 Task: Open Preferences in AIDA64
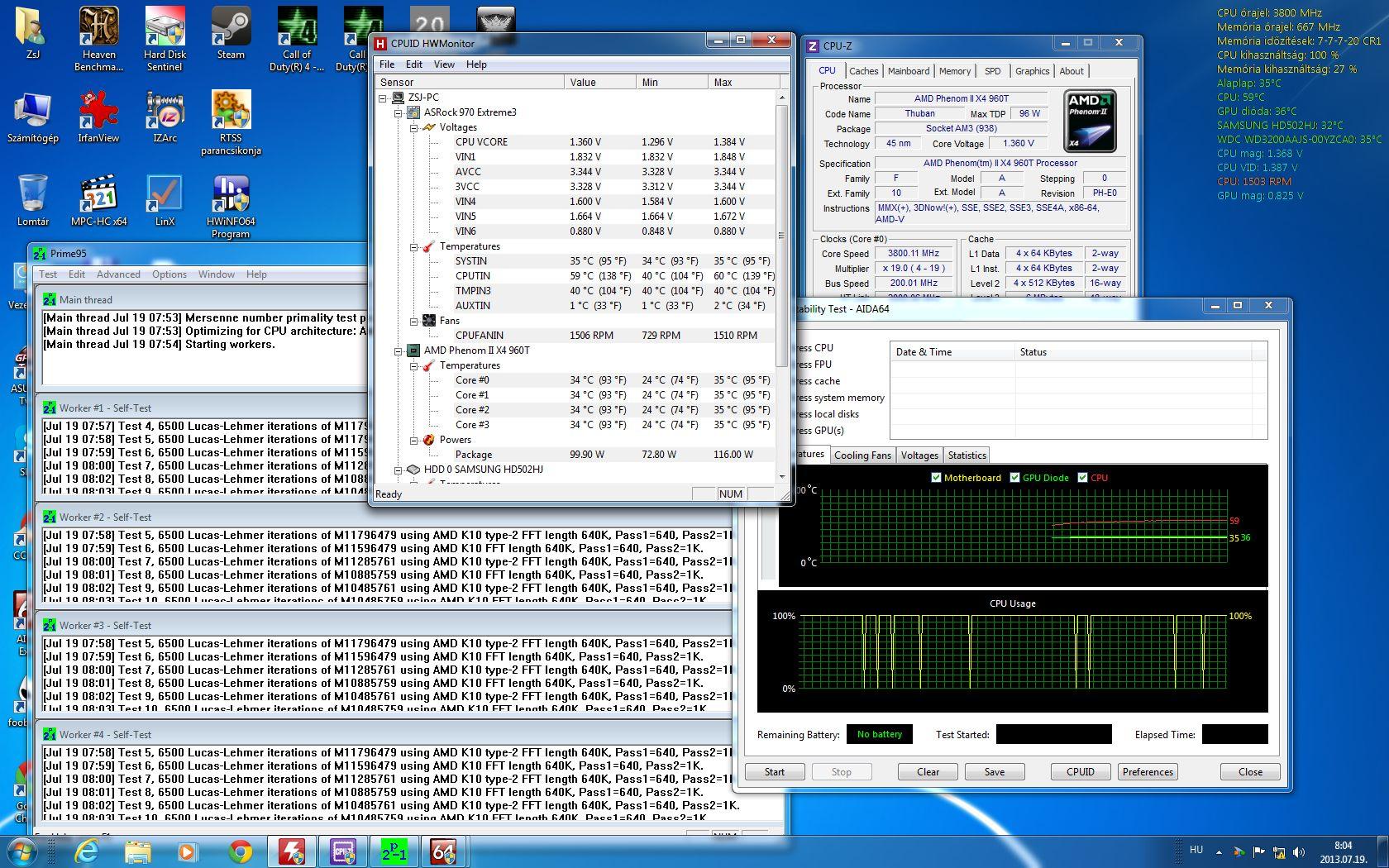tap(1148, 771)
